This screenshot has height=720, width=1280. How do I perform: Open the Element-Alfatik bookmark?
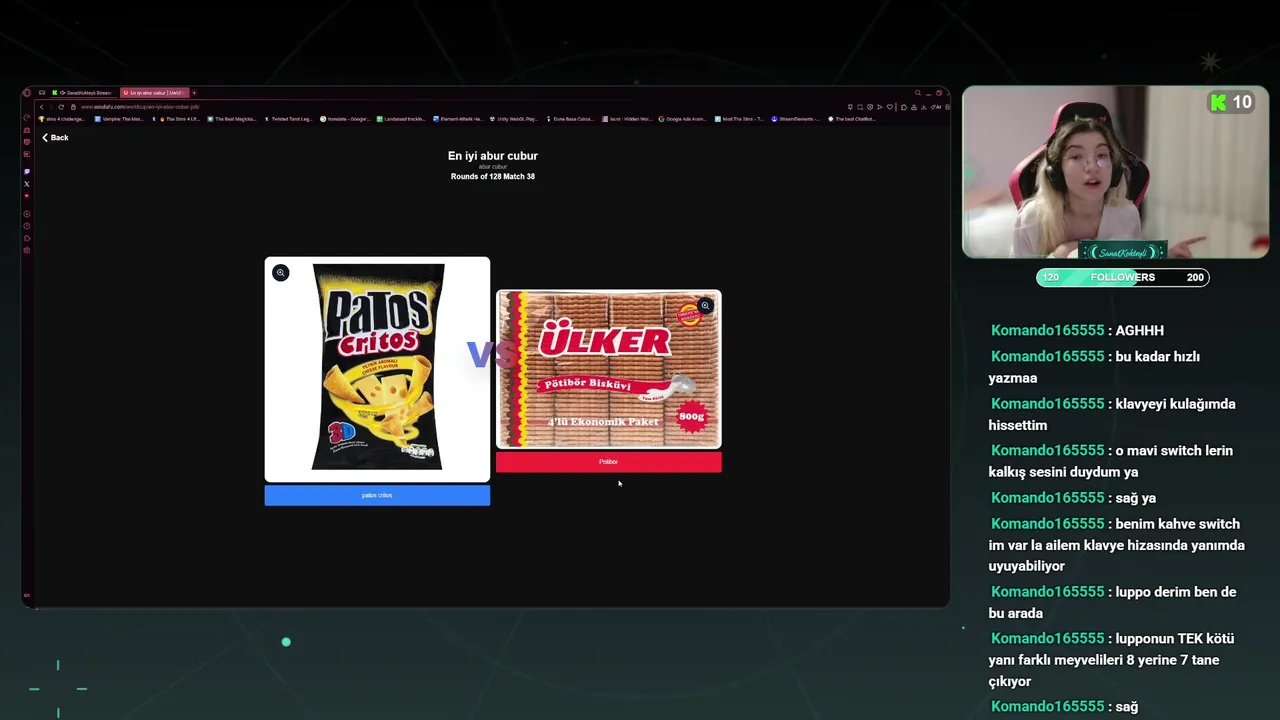[x=458, y=119]
